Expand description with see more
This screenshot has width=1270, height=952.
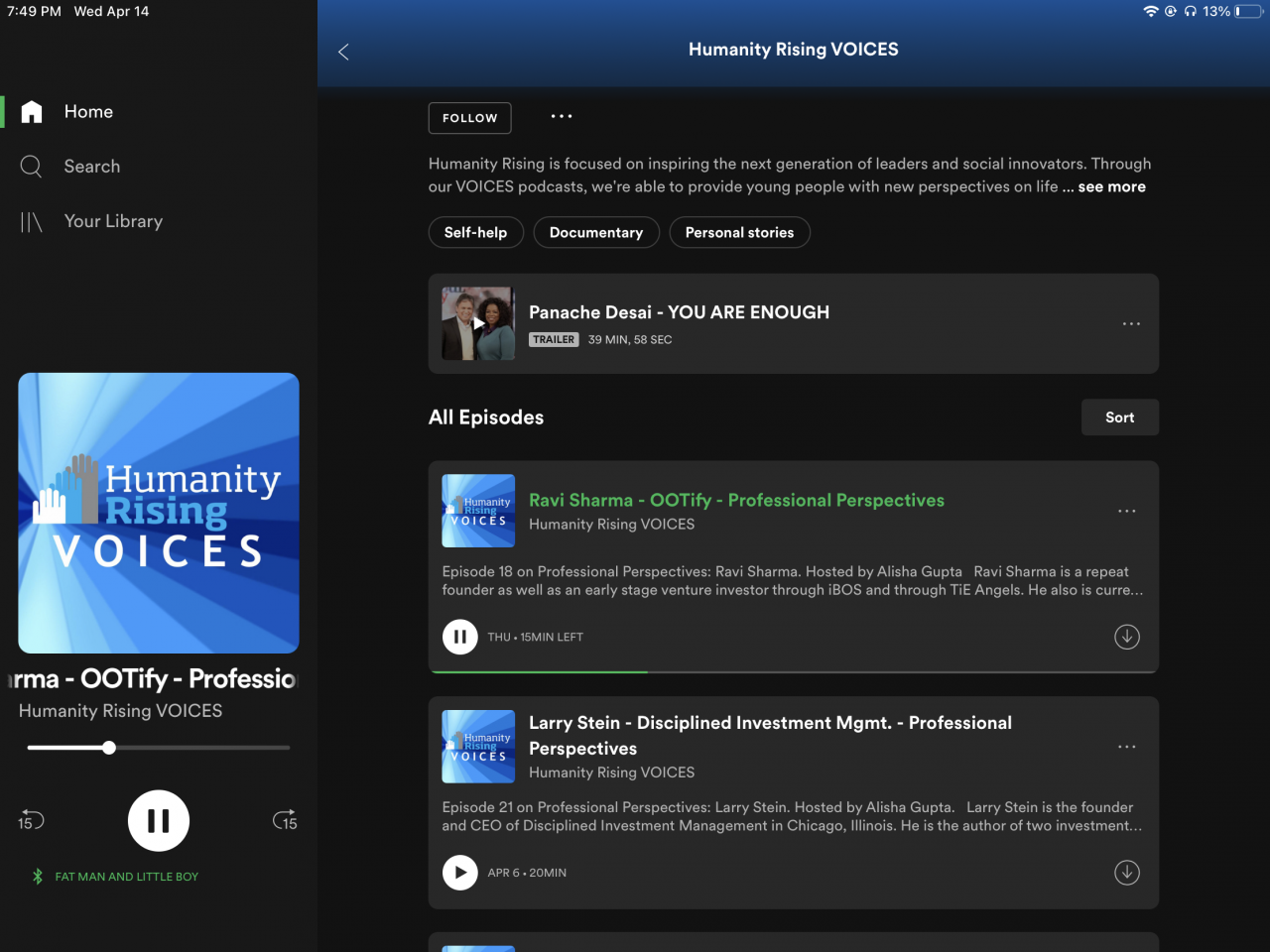(x=1112, y=187)
